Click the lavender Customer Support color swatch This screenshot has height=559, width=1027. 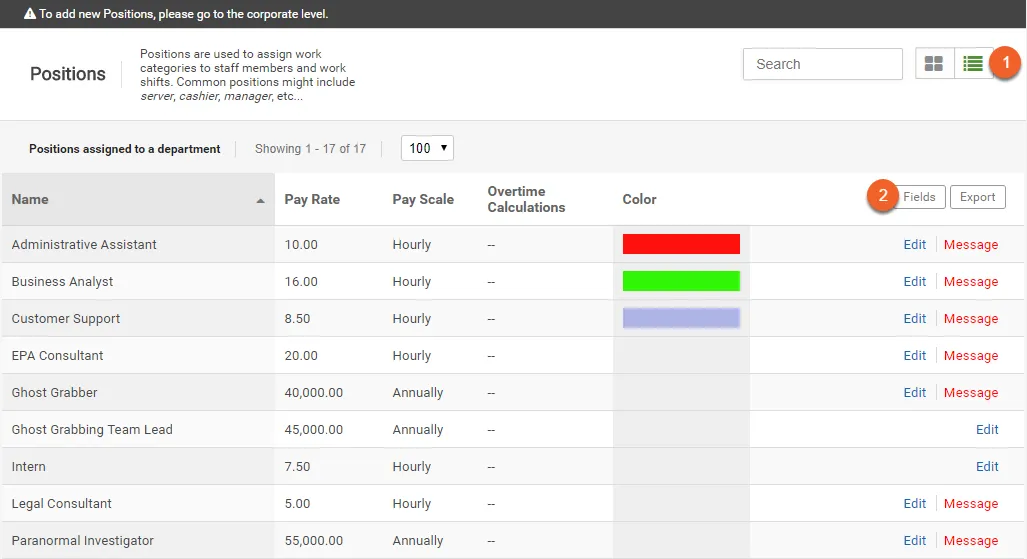[x=681, y=318]
